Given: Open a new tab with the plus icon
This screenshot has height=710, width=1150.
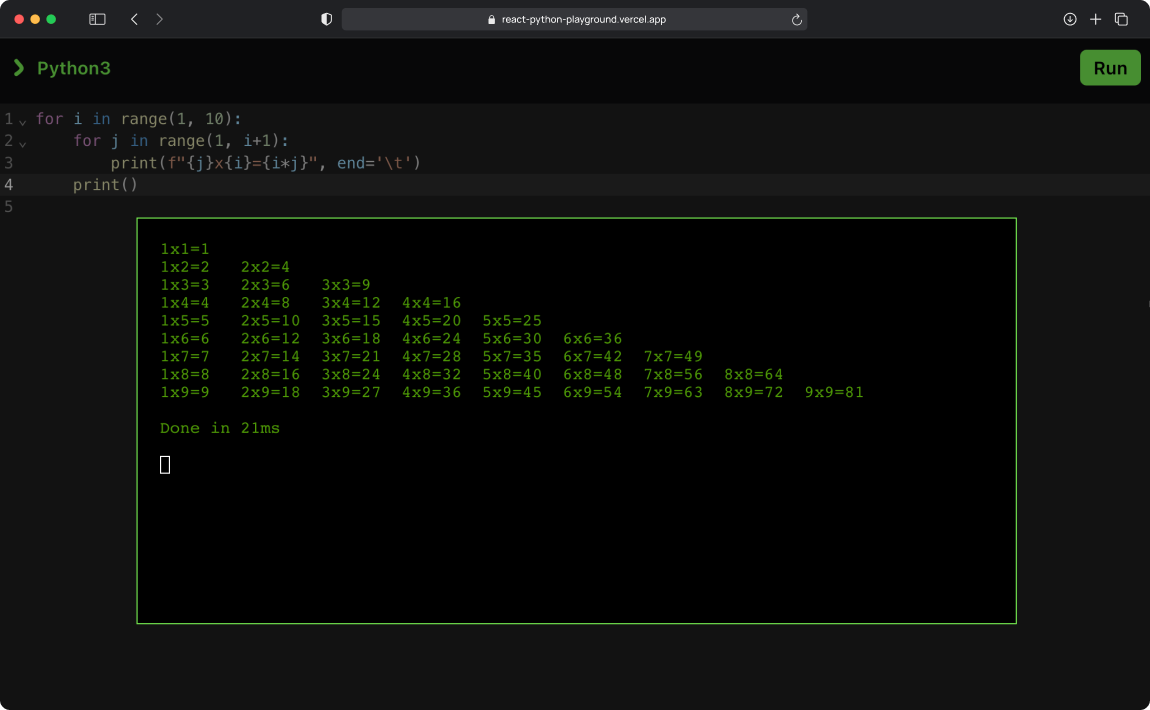Looking at the screenshot, I should coord(1095,19).
